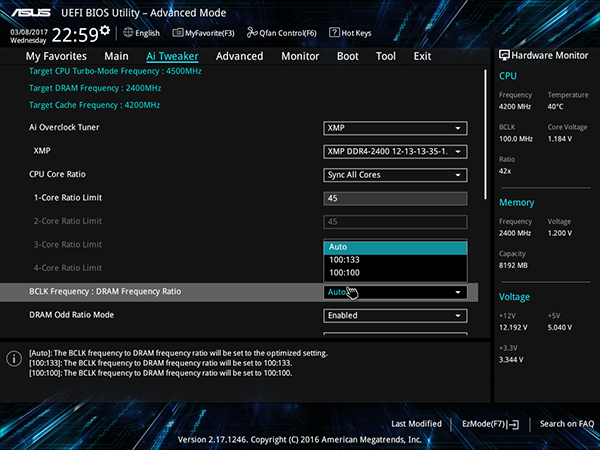Click the Ai Overclock Tuner label
Screen dimensions: 600x450
tap(64, 127)
